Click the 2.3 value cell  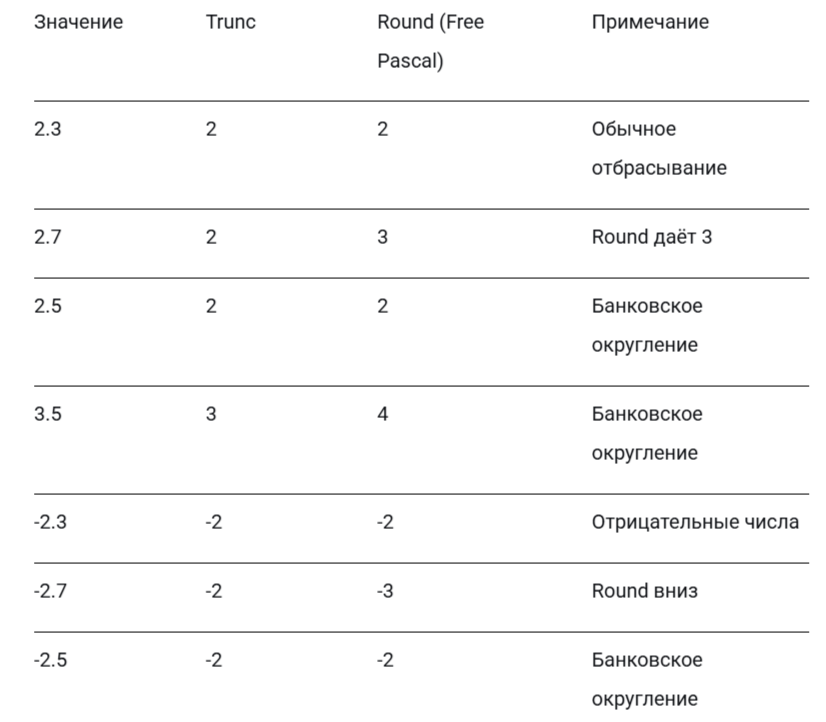(47, 129)
